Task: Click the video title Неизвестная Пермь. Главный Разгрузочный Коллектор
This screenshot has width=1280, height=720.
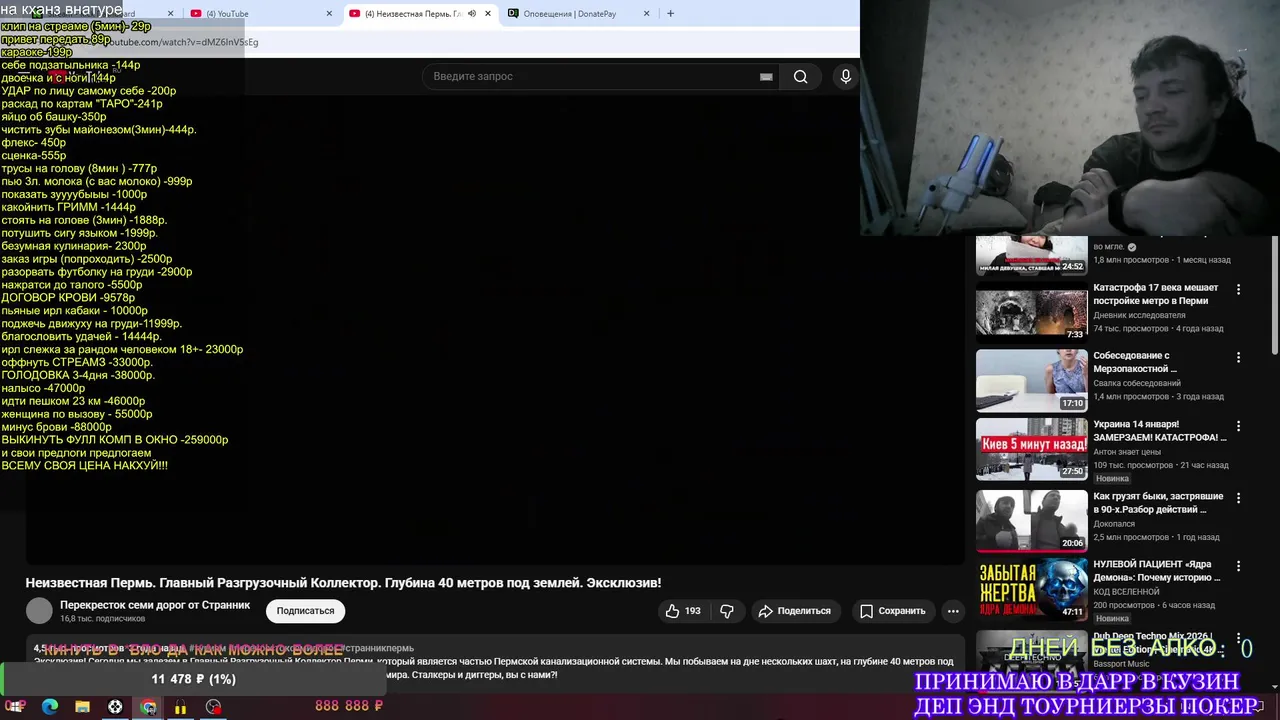Action: pos(343,583)
